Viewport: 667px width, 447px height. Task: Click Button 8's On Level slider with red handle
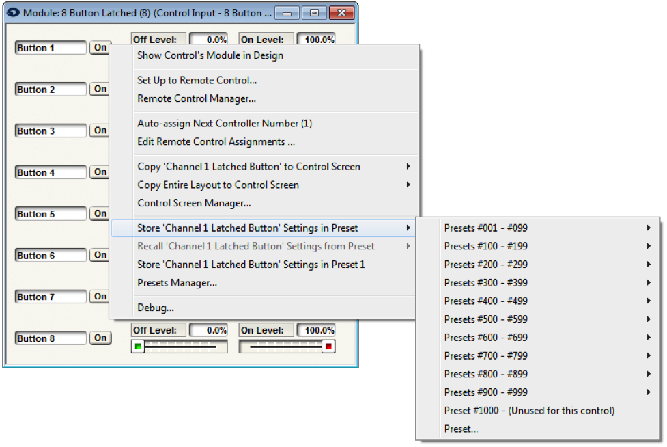(287, 346)
